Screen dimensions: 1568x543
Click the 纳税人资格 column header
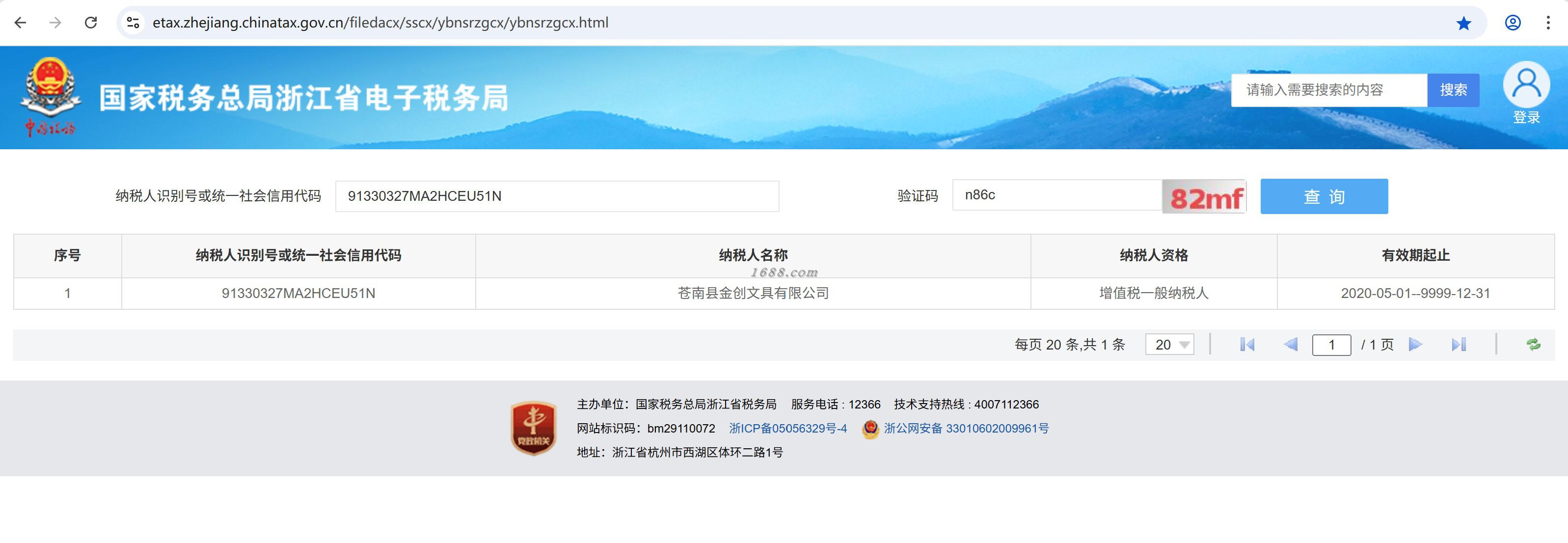pyautogui.click(x=1154, y=256)
